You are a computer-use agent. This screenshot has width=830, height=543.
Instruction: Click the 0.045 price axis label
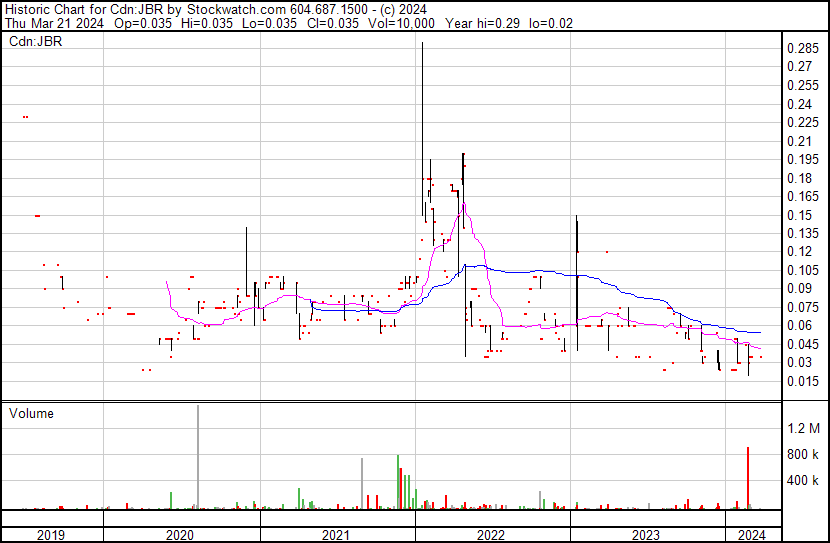tap(803, 345)
